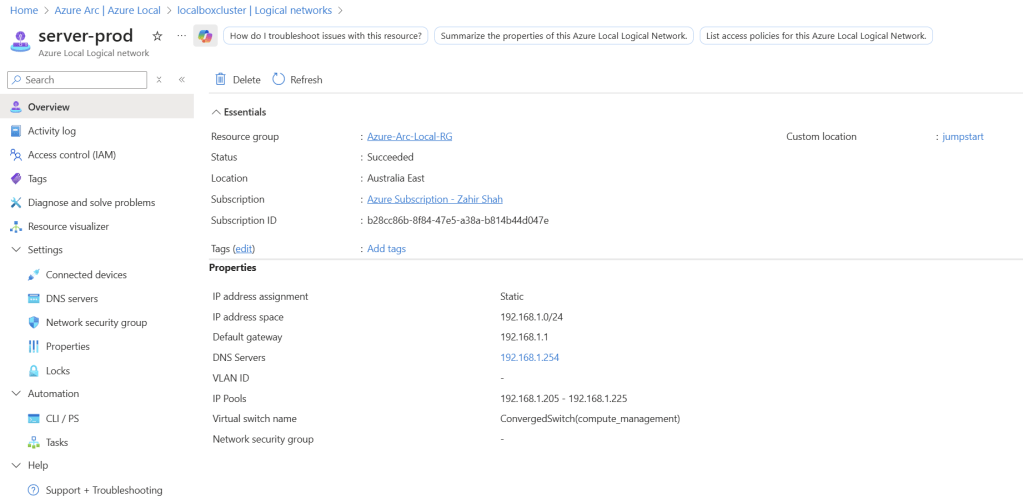Screen dimensions: 1023x497
Task: Click the Add tags link
Action: (x=386, y=248)
